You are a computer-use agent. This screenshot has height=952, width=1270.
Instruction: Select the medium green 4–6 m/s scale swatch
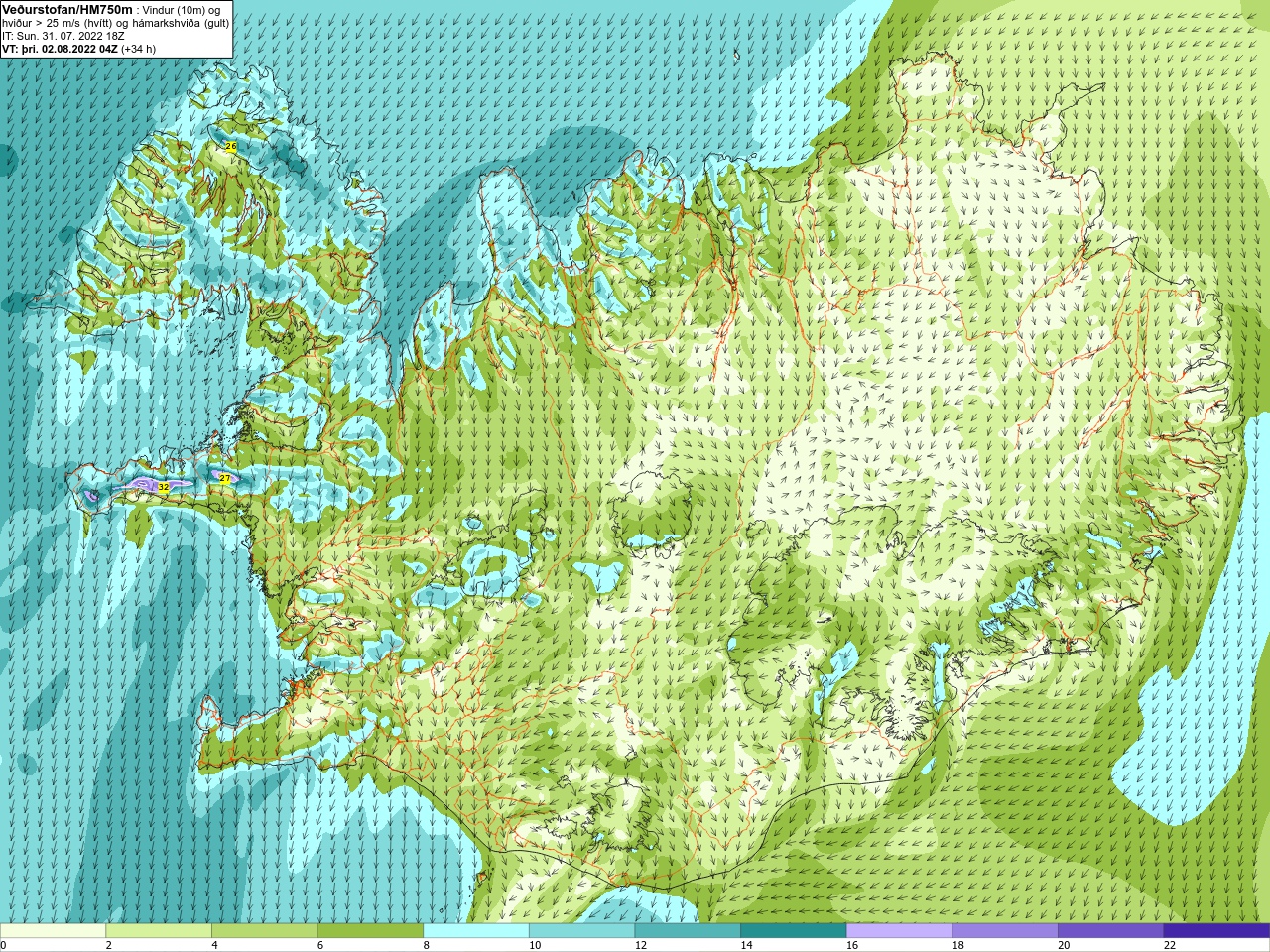(x=264, y=931)
